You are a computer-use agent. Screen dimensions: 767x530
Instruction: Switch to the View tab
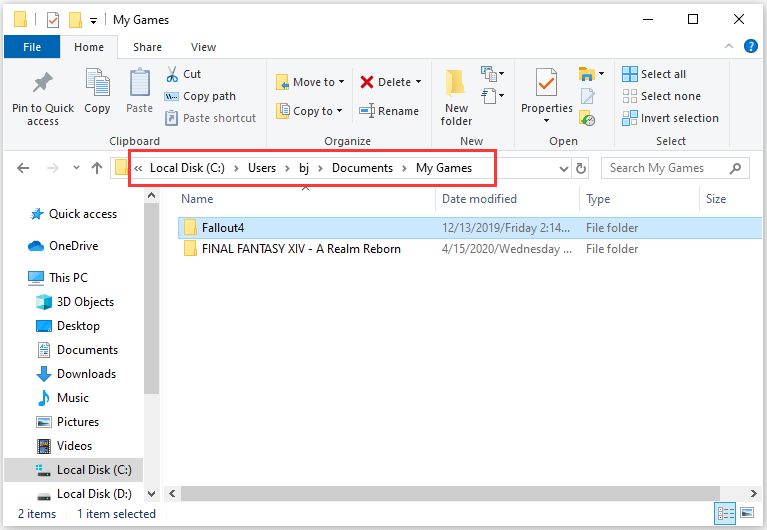[203, 47]
